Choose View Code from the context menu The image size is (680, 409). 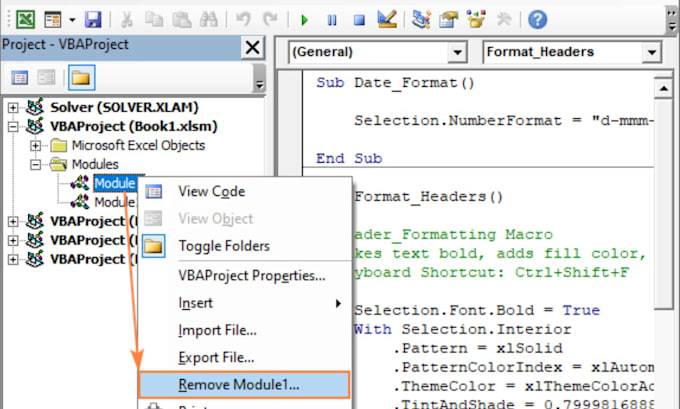245,191
